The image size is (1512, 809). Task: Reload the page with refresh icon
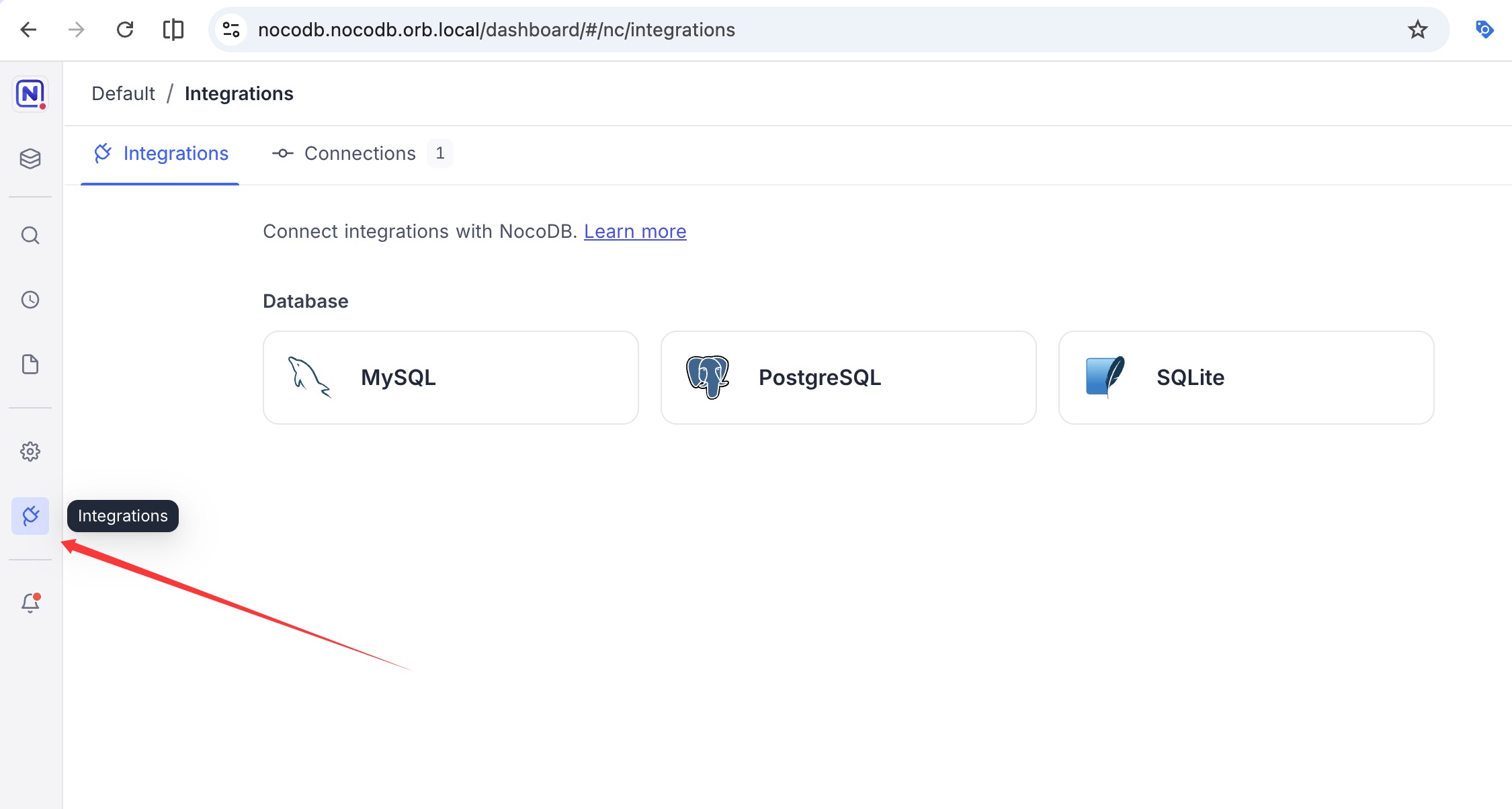coord(125,30)
